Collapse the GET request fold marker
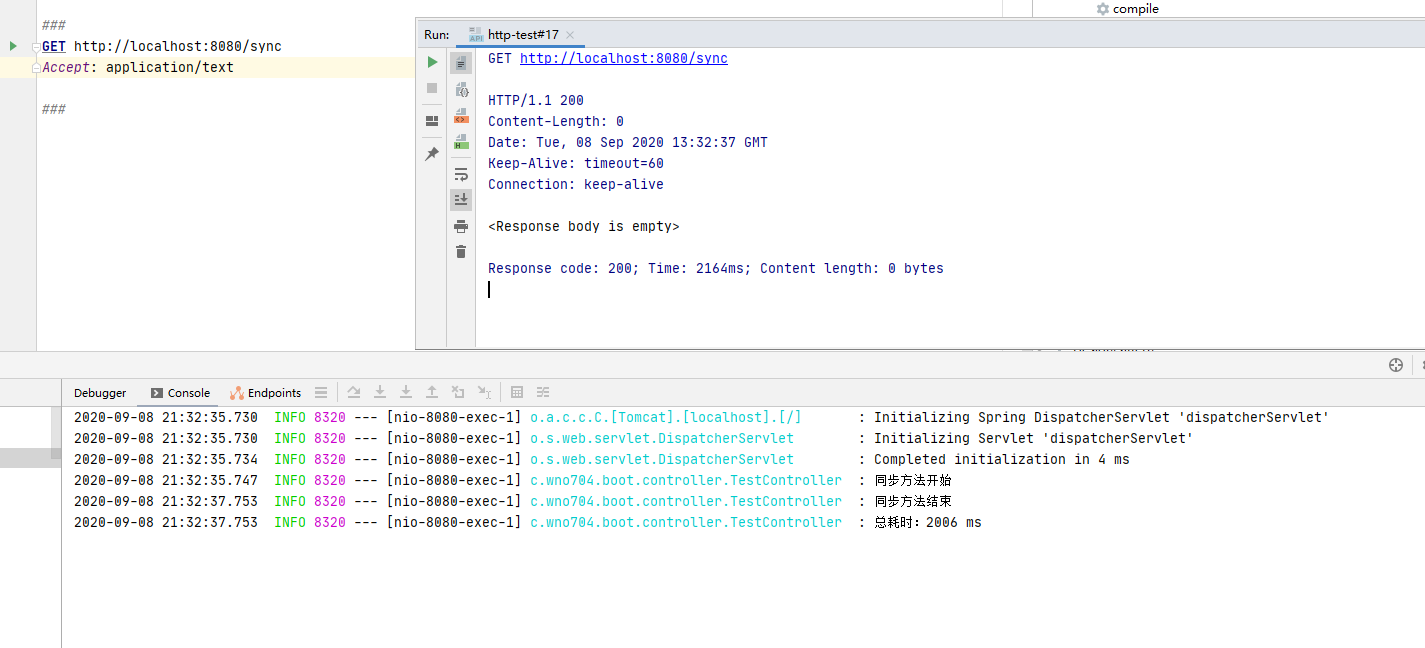This screenshot has width=1425, height=648. click(36, 47)
